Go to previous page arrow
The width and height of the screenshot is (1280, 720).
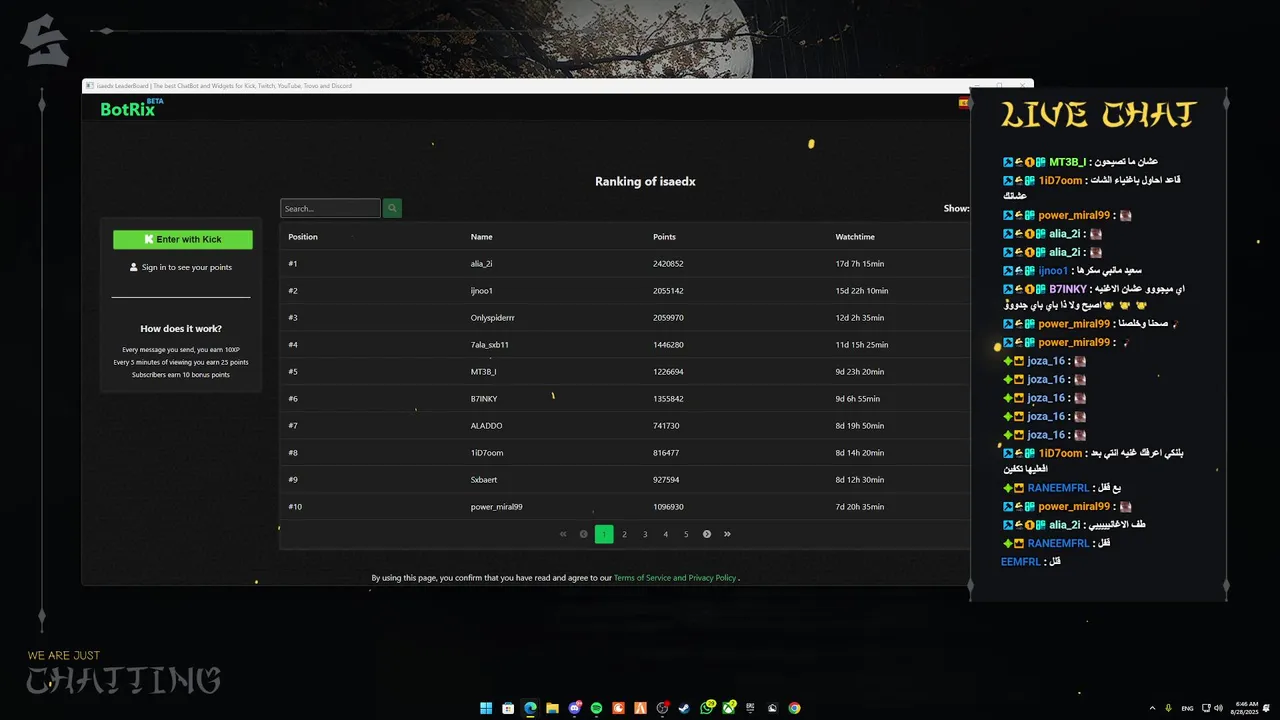coord(584,534)
